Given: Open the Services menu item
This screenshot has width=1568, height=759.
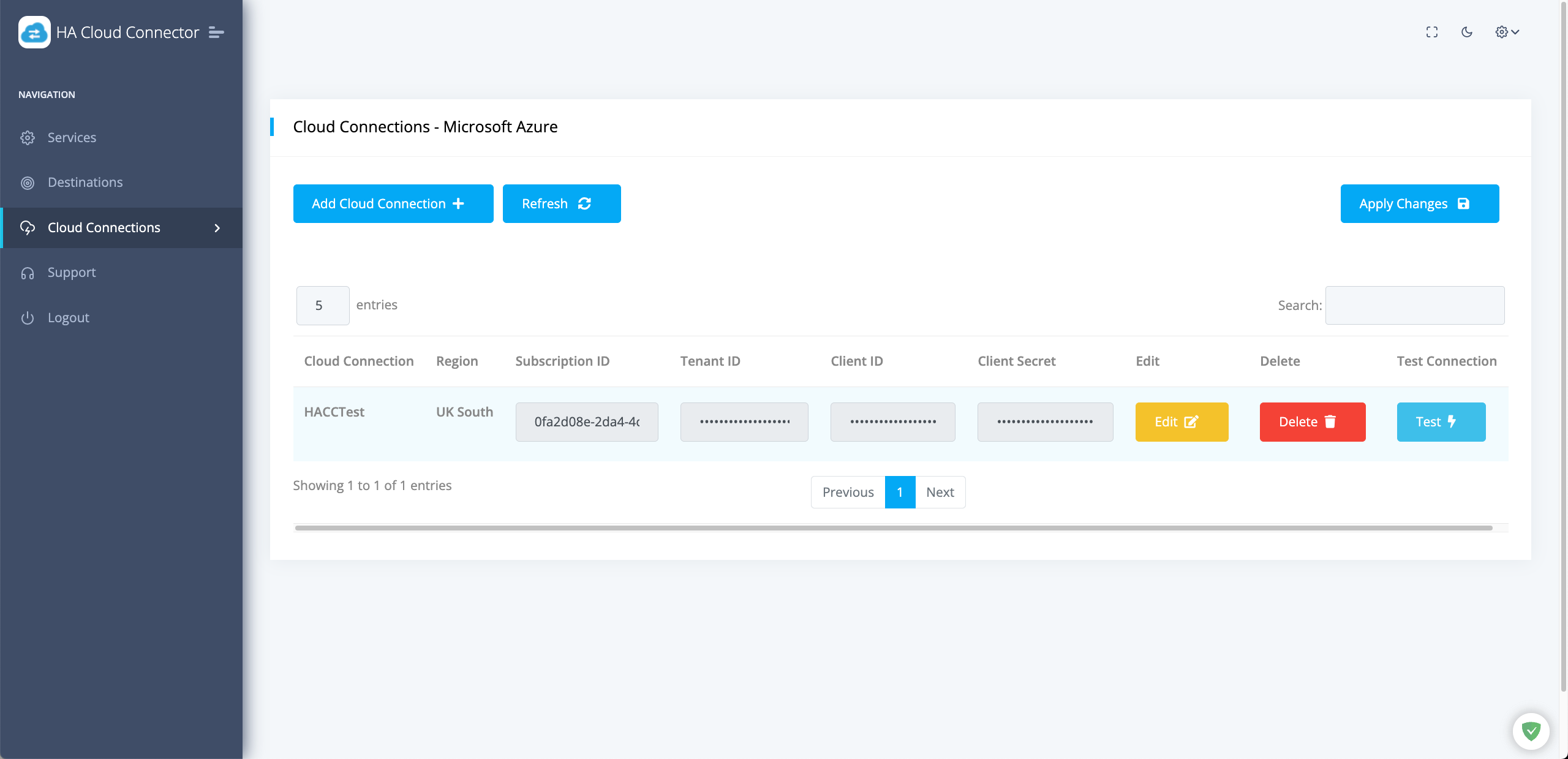Looking at the screenshot, I should [121, 138].
